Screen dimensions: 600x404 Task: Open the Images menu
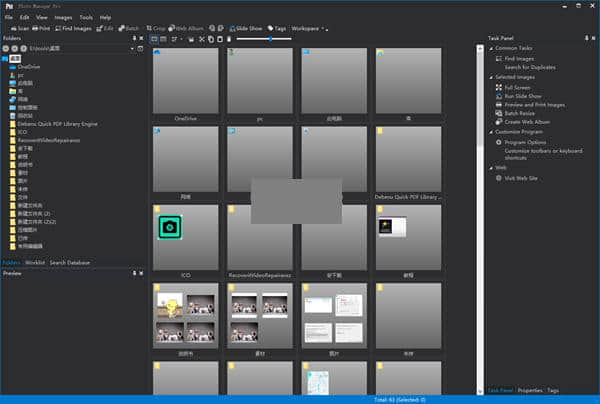coord(64,17)
